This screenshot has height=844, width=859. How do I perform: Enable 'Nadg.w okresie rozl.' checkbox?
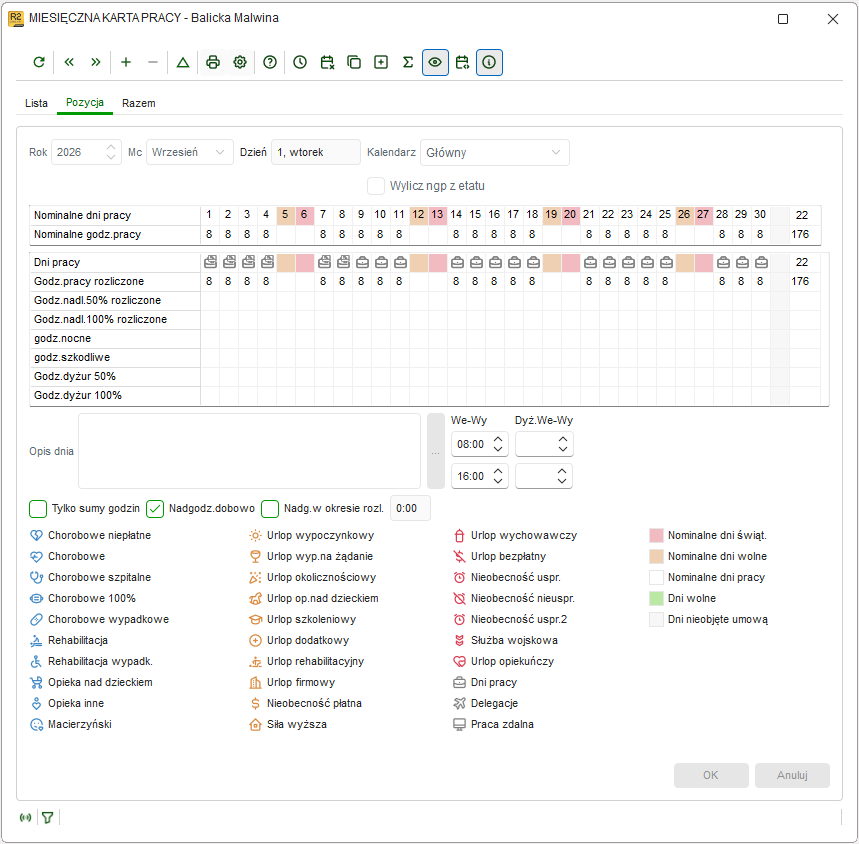(270, 509)
